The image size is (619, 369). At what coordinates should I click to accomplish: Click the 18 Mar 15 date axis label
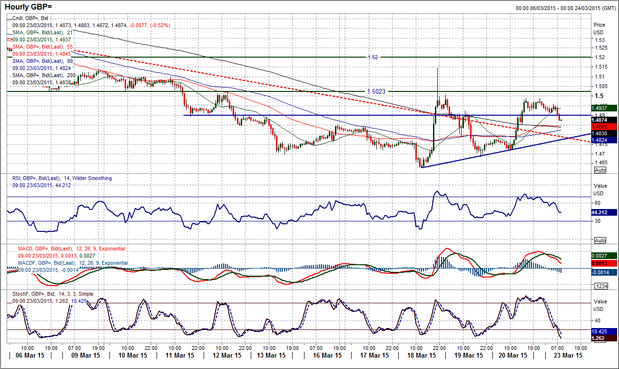pyautogui.click(x=421, y=355)
